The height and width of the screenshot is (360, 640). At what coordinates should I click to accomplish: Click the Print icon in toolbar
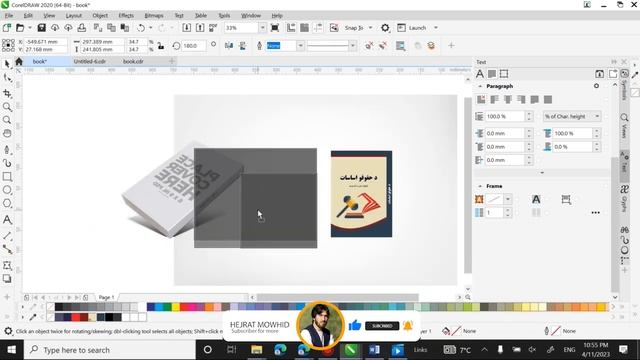82,28
